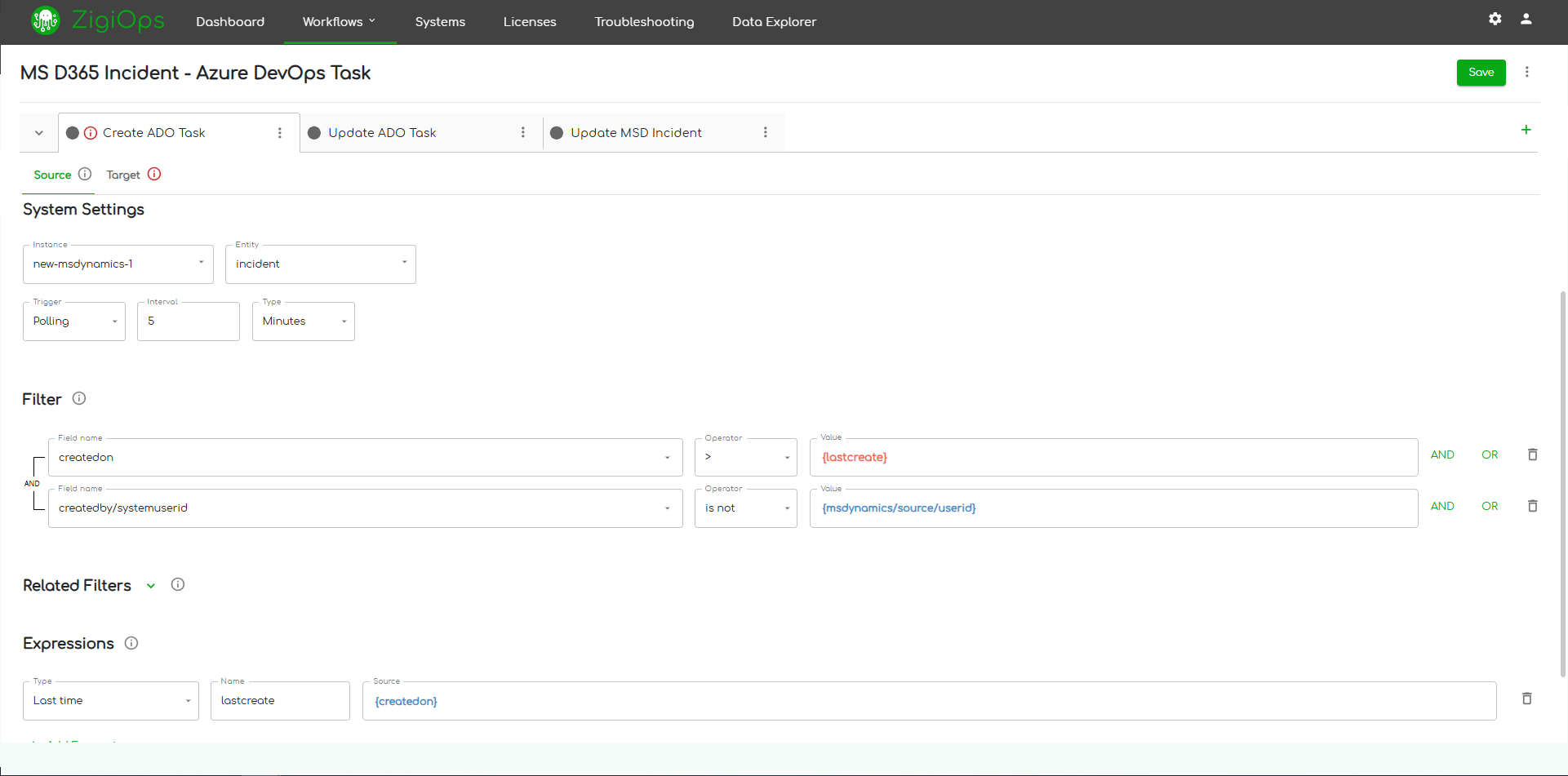The width and height of the screenshot is (1568, 776).
Task: Click Create ADO Task warning icon
Action: coord(91,133)
